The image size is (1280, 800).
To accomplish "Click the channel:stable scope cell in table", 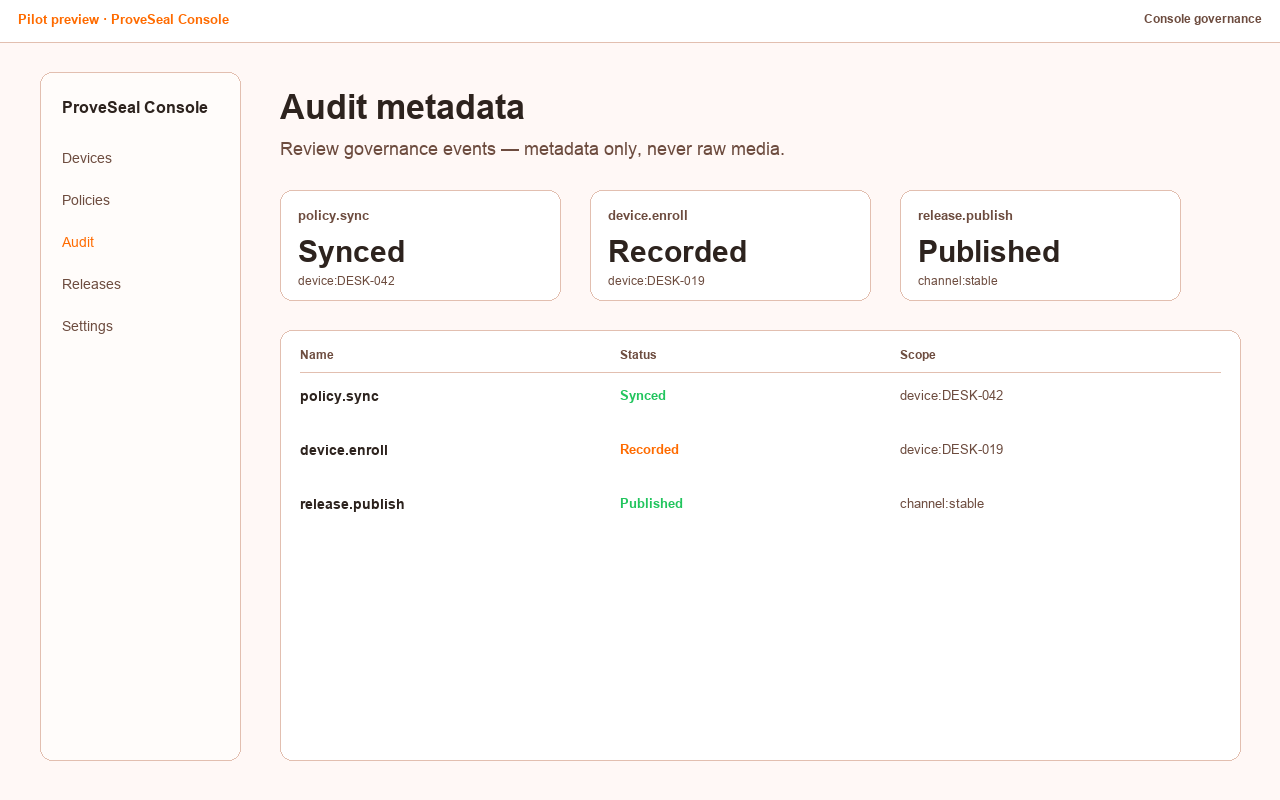I will coord(942,504).
